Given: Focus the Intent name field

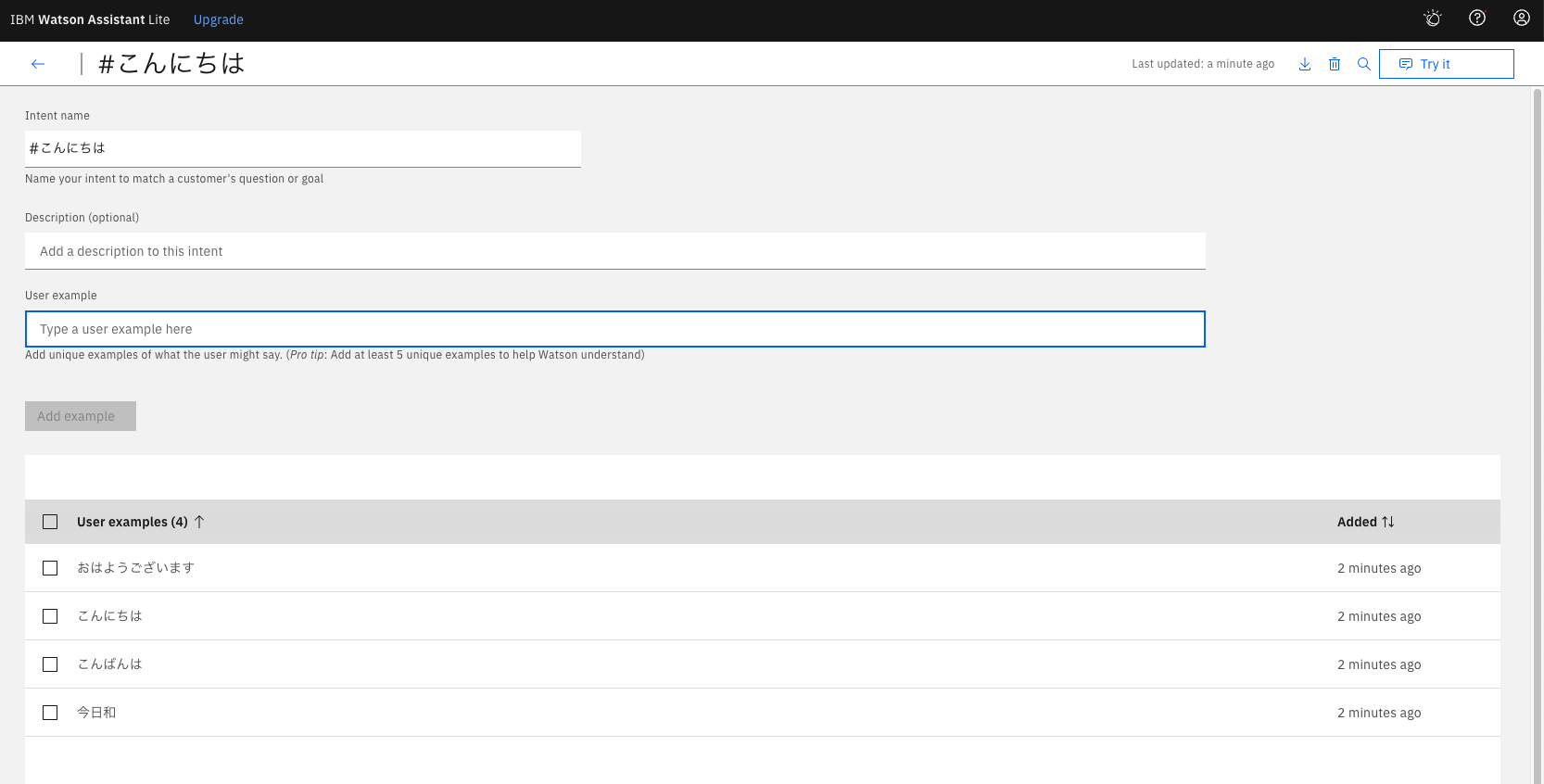Looking at the screenshot, I should coord(303,148).
